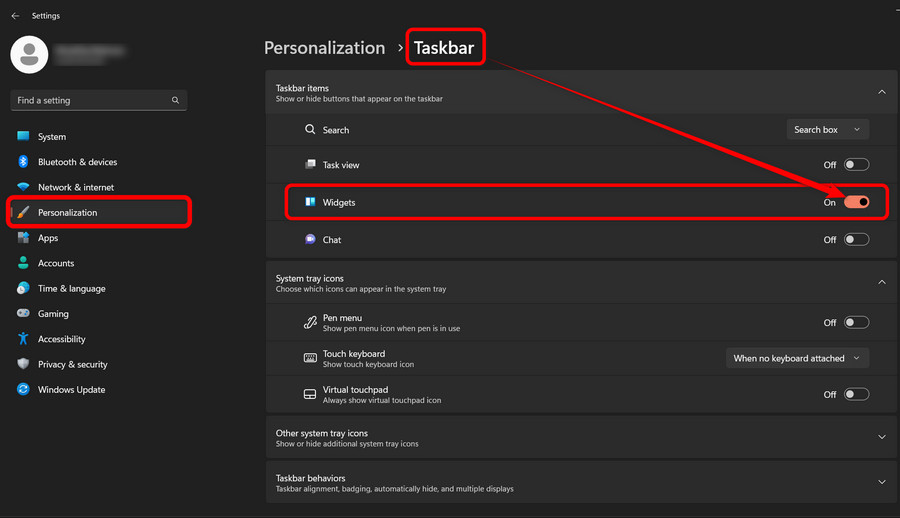Screen dimensions: 900x518
Task: Click the Virtual touchpad icon
Action: (x=310, y=395)
